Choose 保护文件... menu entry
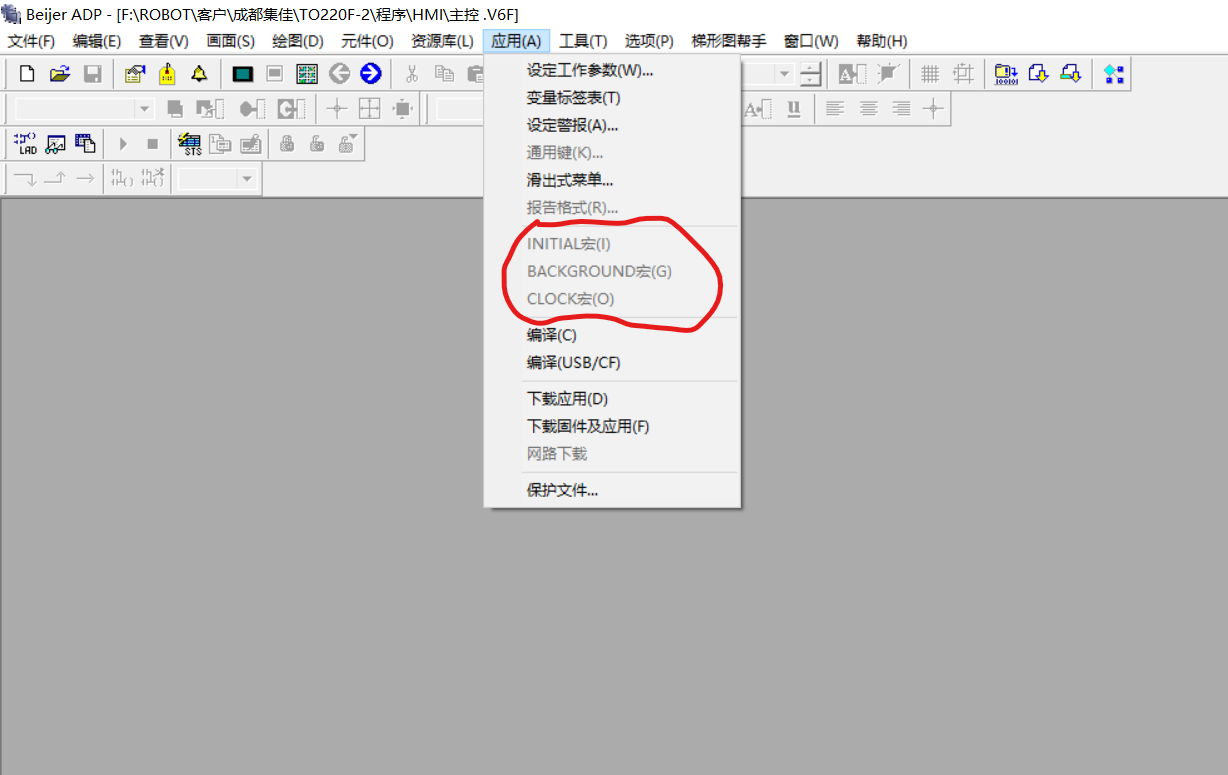 coord(562,490)
